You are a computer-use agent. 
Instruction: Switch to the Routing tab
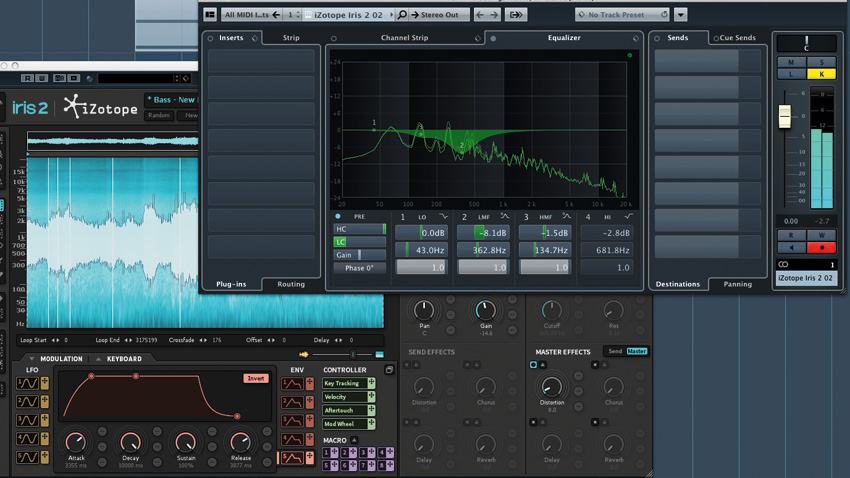click(x=291, y=284)
